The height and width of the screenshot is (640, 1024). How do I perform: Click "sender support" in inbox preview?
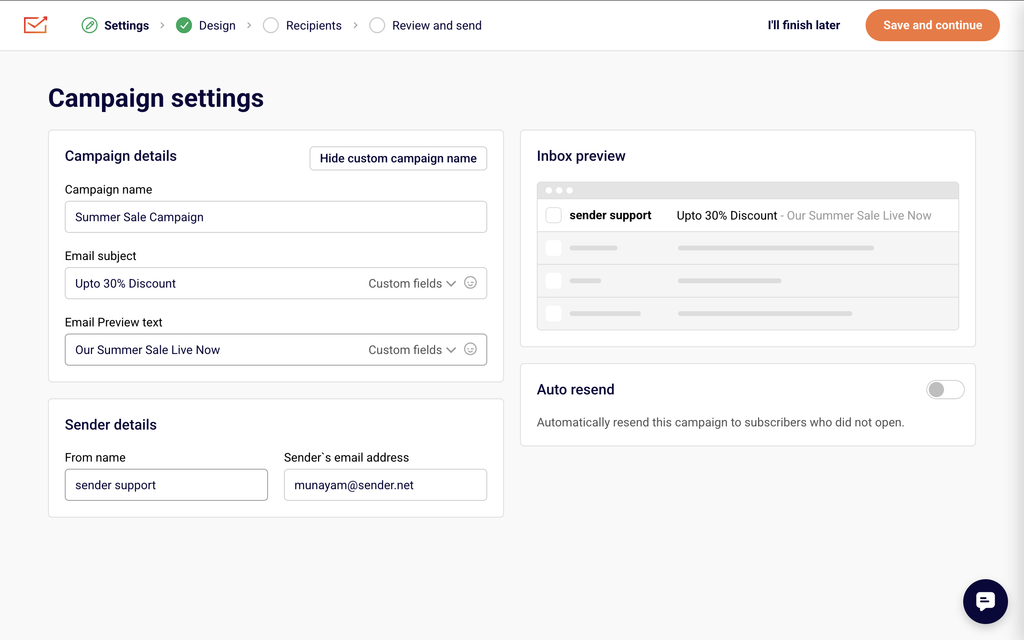pyautogui.click(x=610, y=216)
